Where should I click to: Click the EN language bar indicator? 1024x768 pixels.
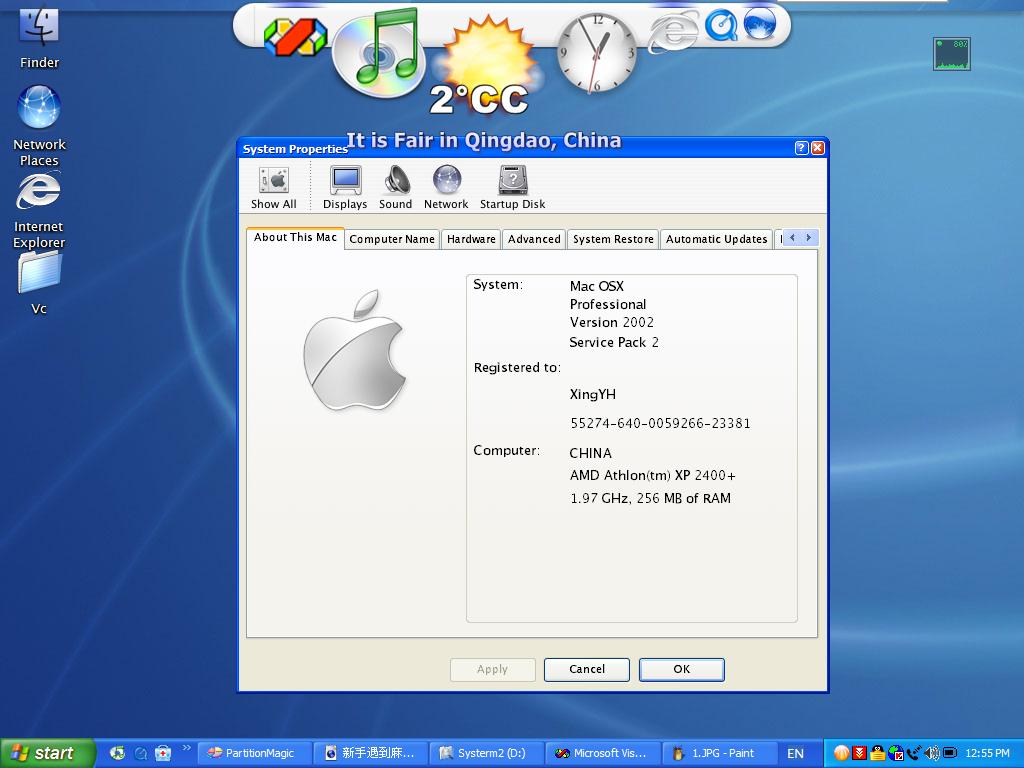[795, 754]
